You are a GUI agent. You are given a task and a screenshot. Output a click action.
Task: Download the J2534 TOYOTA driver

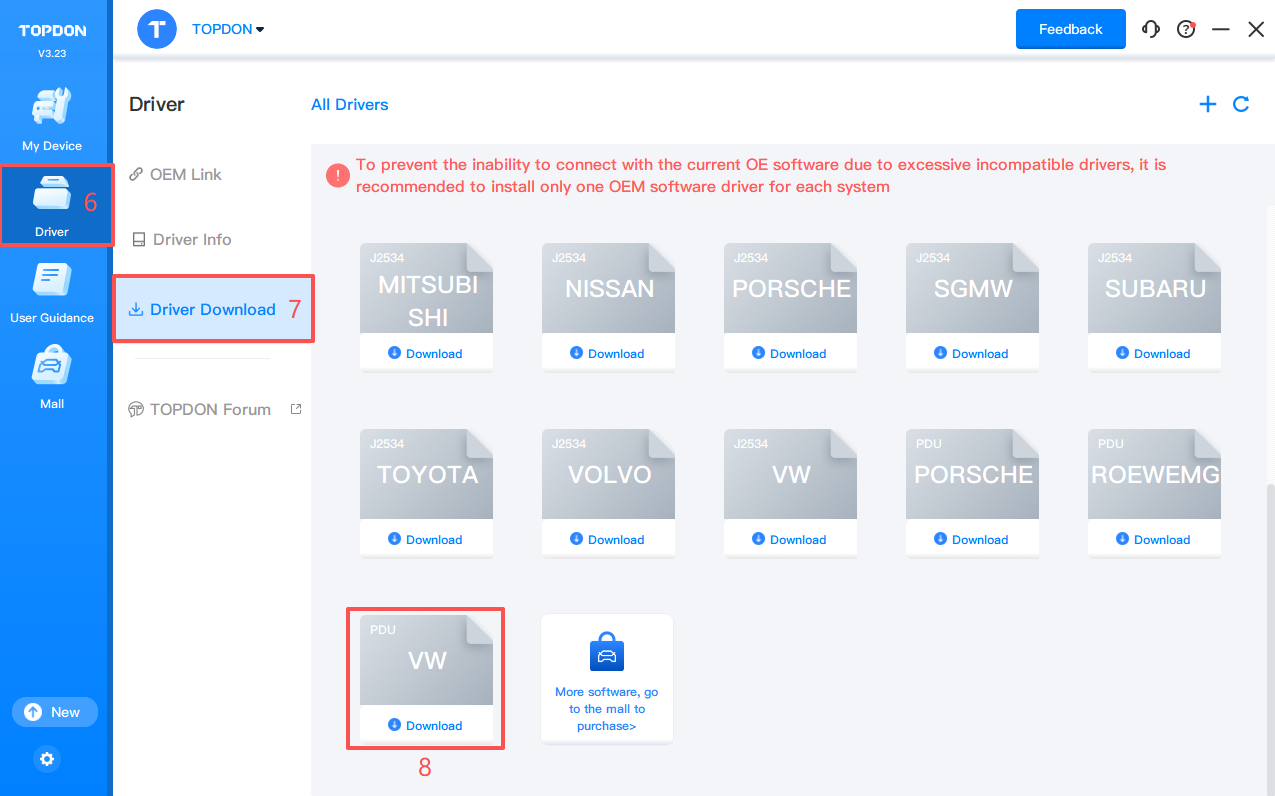[426, 539]
